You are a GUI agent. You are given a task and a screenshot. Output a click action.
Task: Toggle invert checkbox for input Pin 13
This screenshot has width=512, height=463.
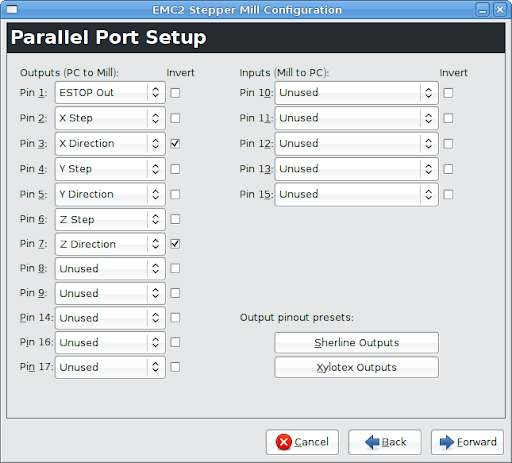[x=448, y=169]
